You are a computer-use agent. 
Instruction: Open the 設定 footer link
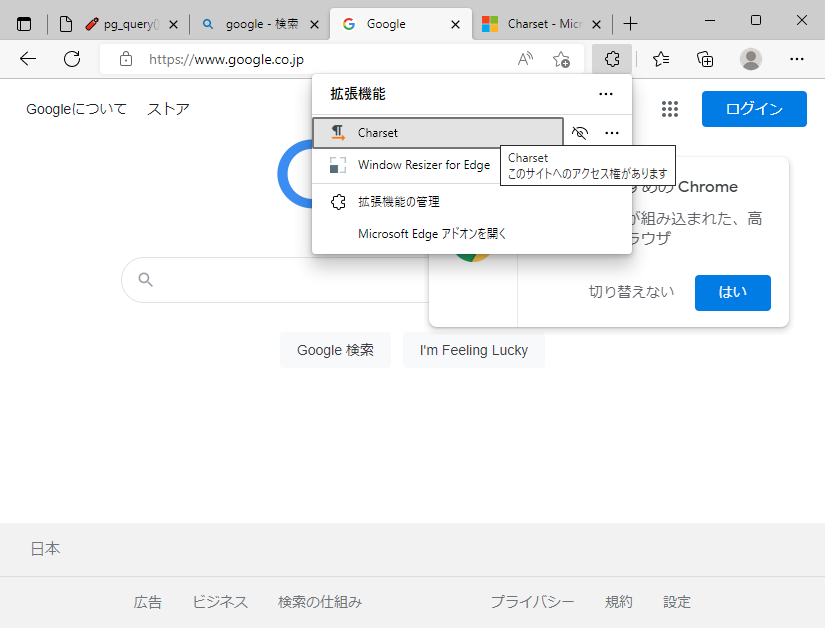click(677, 602)
